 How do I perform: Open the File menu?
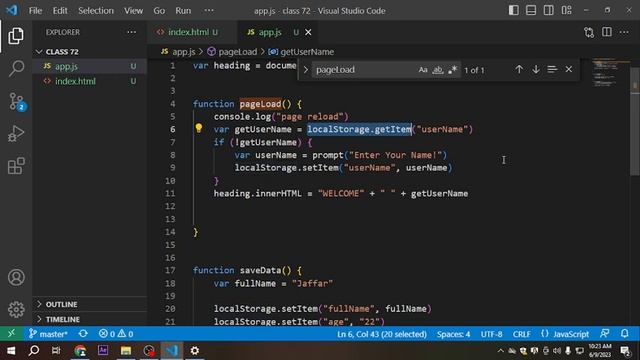coord(36,11)
